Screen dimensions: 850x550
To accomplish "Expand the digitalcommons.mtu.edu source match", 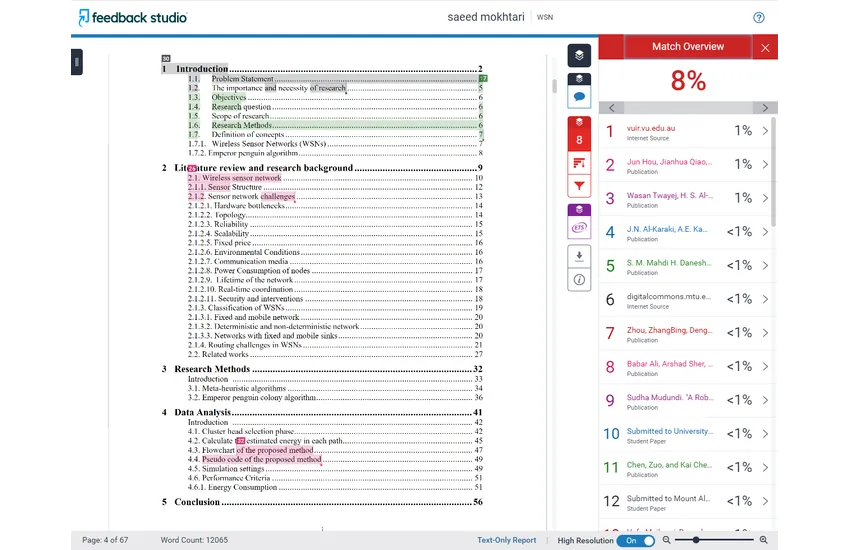I will click(x=765, y=299).
